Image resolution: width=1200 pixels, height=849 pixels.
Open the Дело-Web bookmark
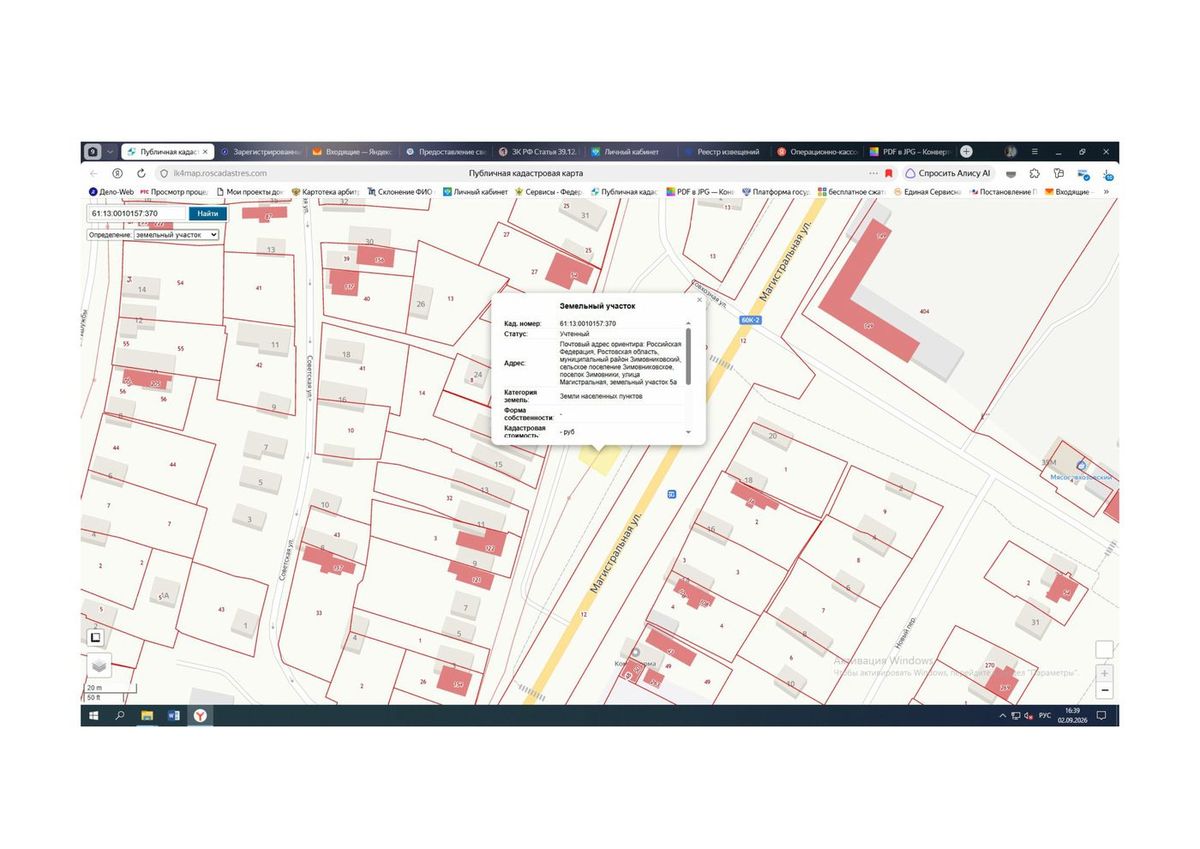coord(111,191)
